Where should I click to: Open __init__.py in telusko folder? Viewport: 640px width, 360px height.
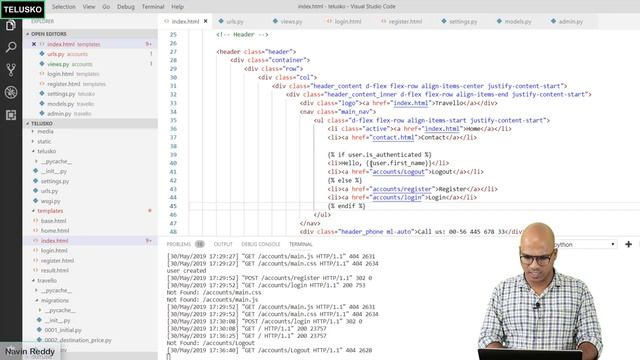[x=53, y=171]
